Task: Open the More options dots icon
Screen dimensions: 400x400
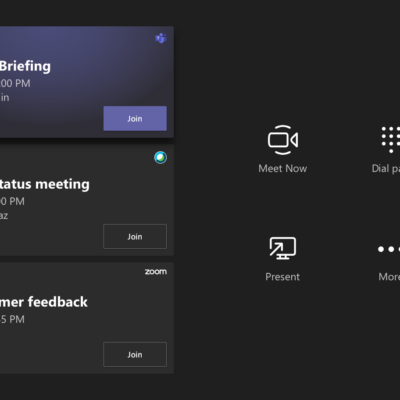Action: (389, 249)
